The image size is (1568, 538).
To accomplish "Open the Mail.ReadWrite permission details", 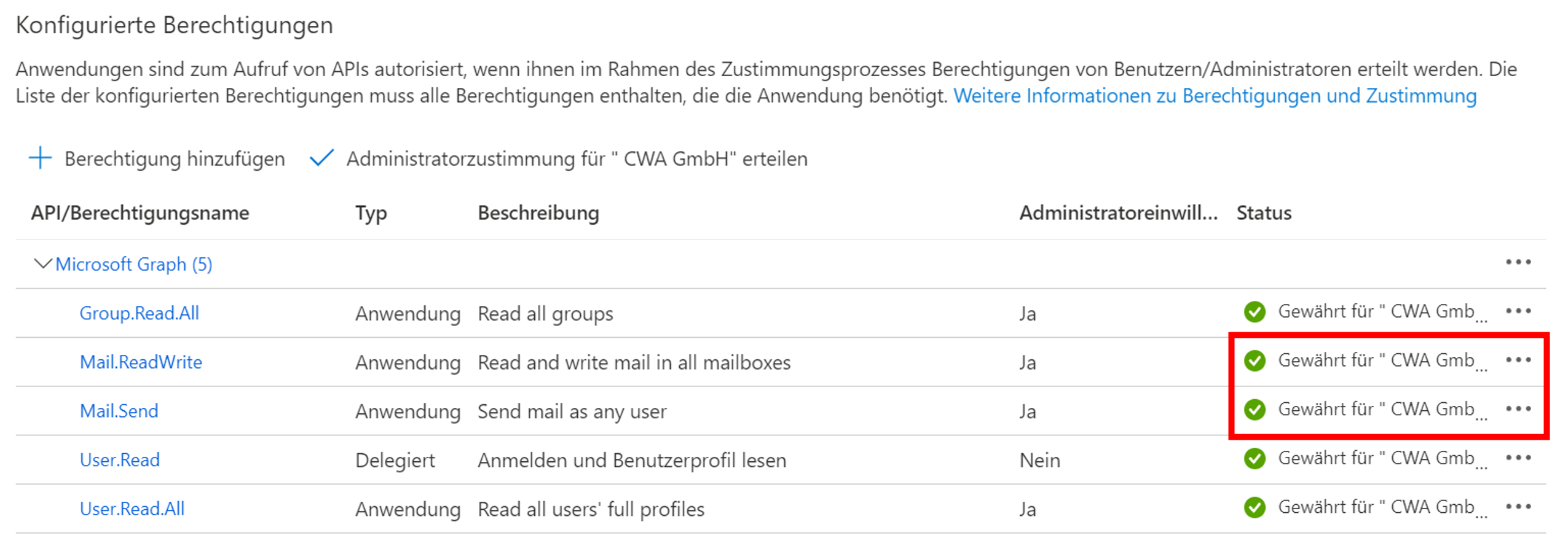I will pyautogui.click(x=141, y=362).
